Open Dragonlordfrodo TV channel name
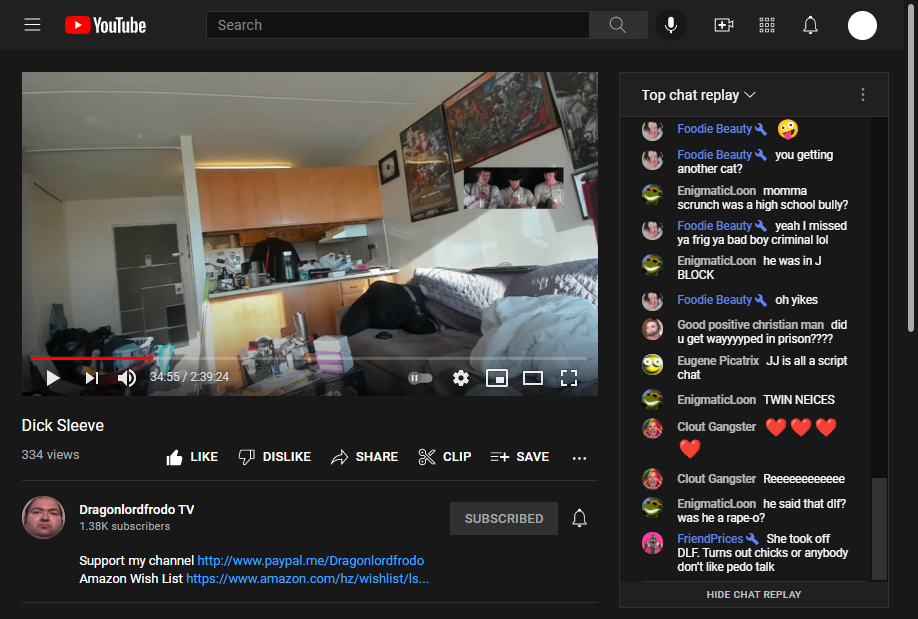Viewport: 918px width, 619px height. 136,509
